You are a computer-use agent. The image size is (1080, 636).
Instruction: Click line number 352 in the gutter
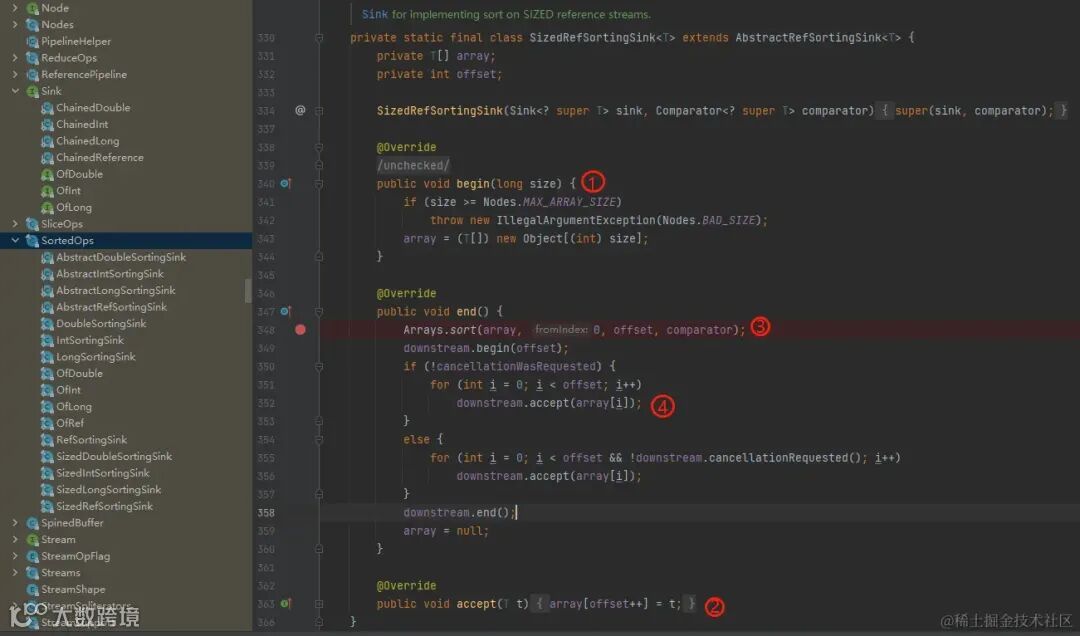pos(266,403)
